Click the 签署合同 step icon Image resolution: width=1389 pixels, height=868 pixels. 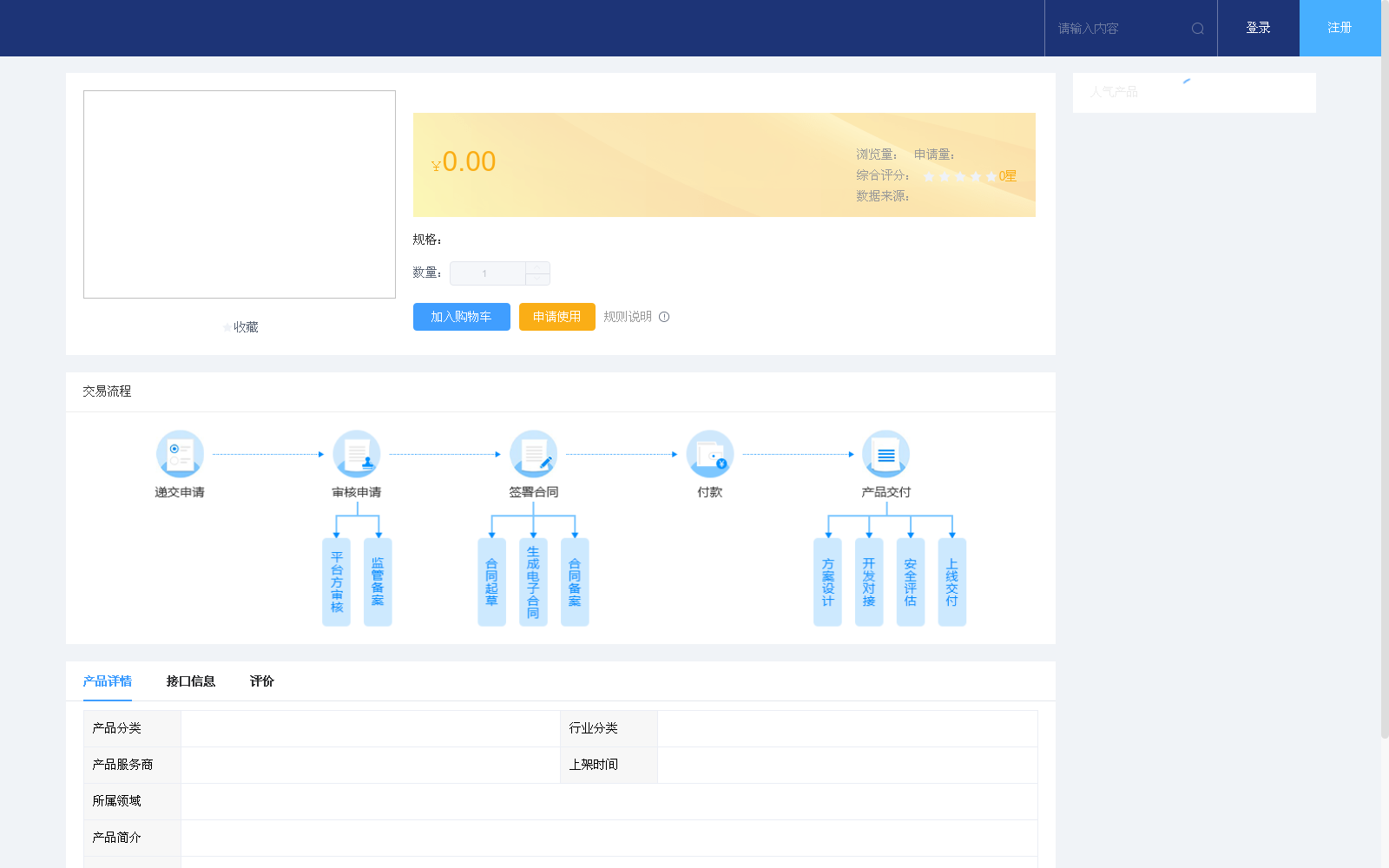click(534, 454)
